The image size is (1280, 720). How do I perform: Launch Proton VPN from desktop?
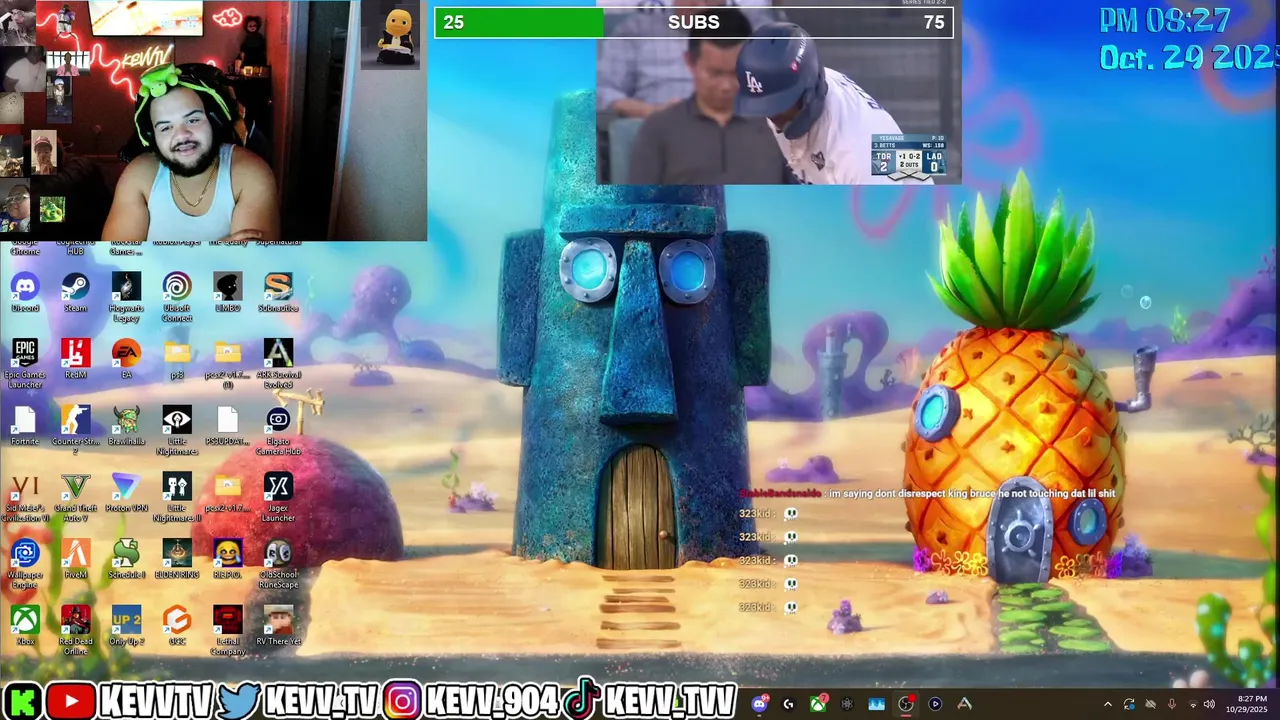126,493
